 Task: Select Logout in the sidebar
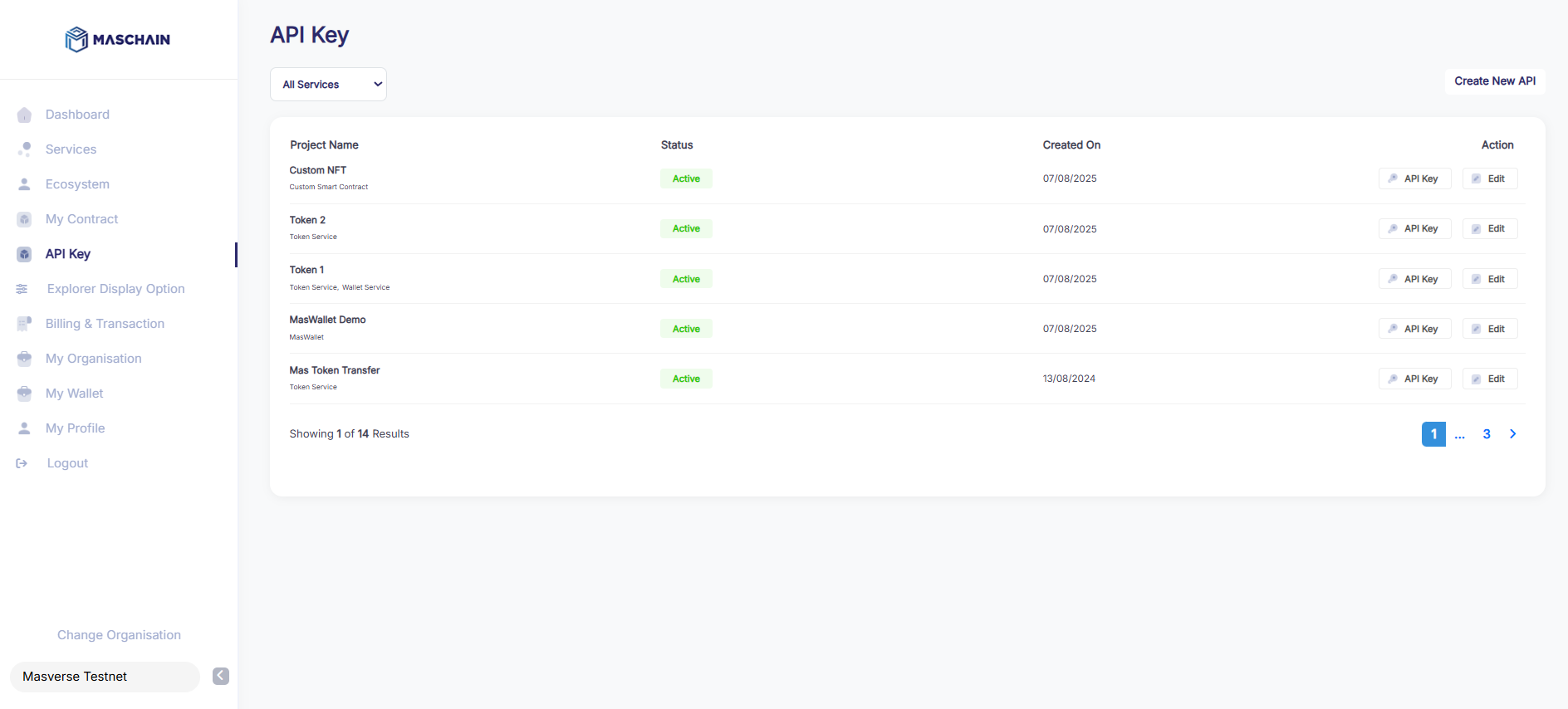[67, 463]
